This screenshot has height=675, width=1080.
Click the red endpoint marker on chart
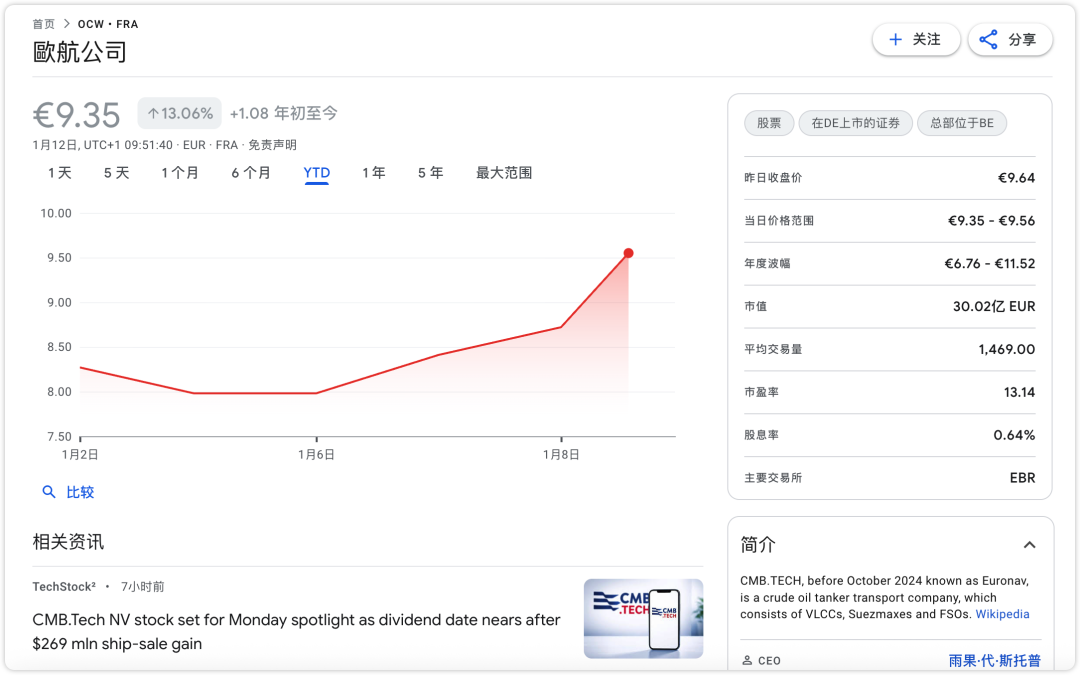pos(628,253)
